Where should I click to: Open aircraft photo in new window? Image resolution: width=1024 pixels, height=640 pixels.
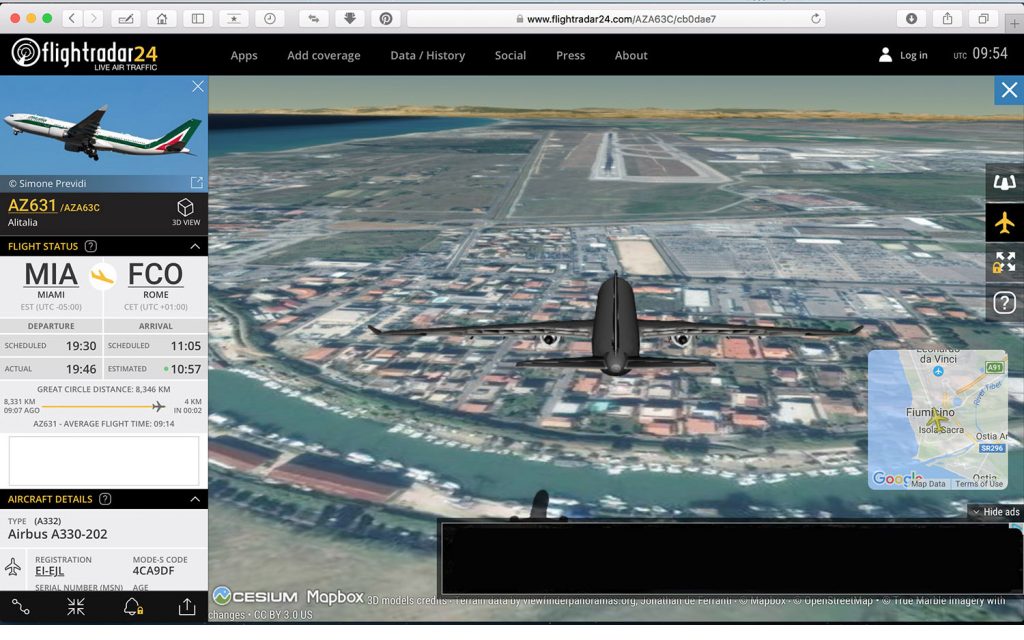(x=197, y=183)
